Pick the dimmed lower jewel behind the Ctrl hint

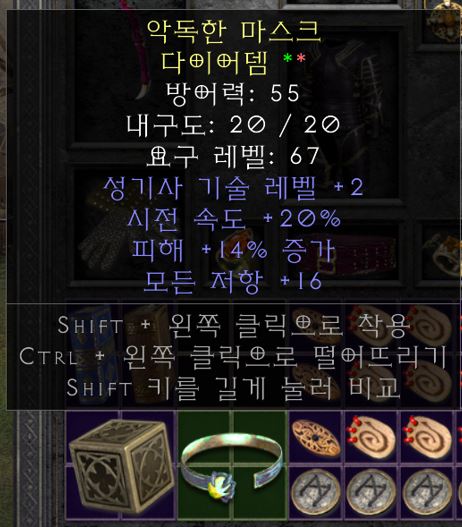coord(316,380)
